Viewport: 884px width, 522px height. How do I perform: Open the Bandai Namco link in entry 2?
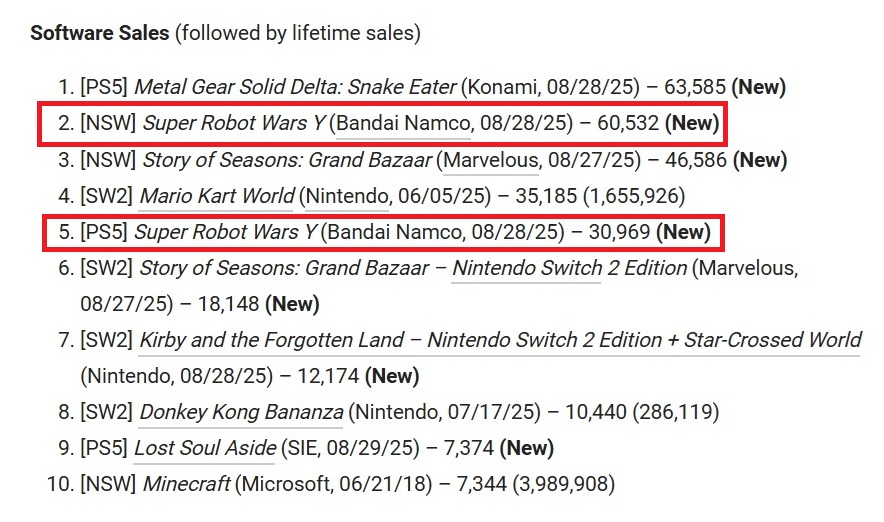[x=403, y=124]
